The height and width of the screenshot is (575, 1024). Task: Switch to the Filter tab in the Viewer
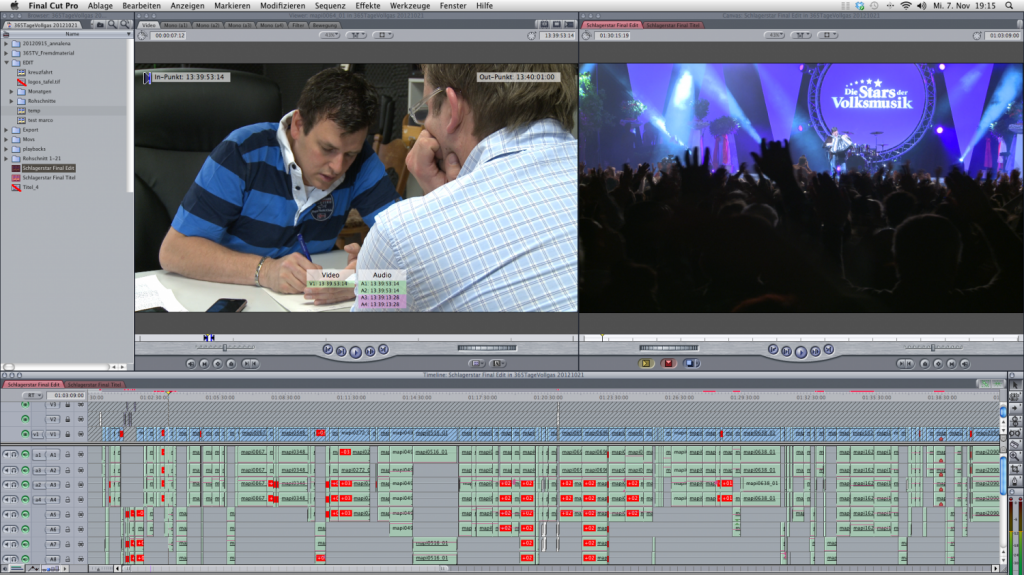coord(298,24)
